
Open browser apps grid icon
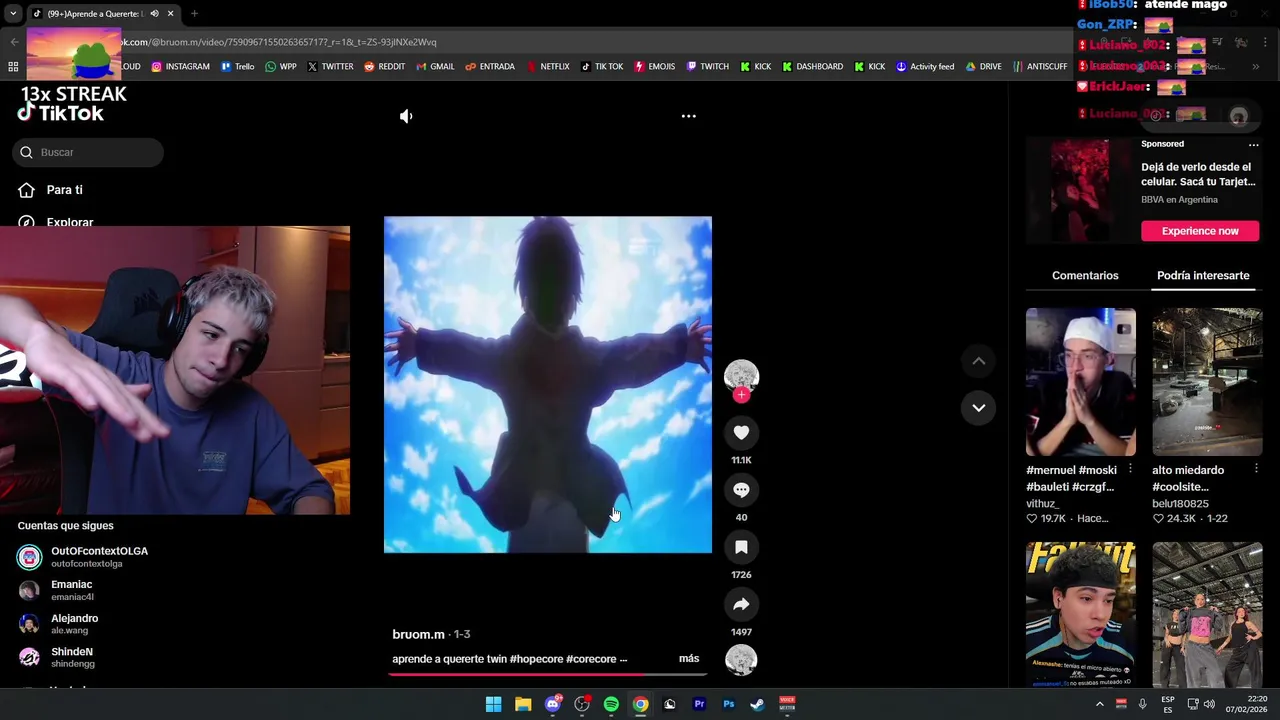click(13, 67)
